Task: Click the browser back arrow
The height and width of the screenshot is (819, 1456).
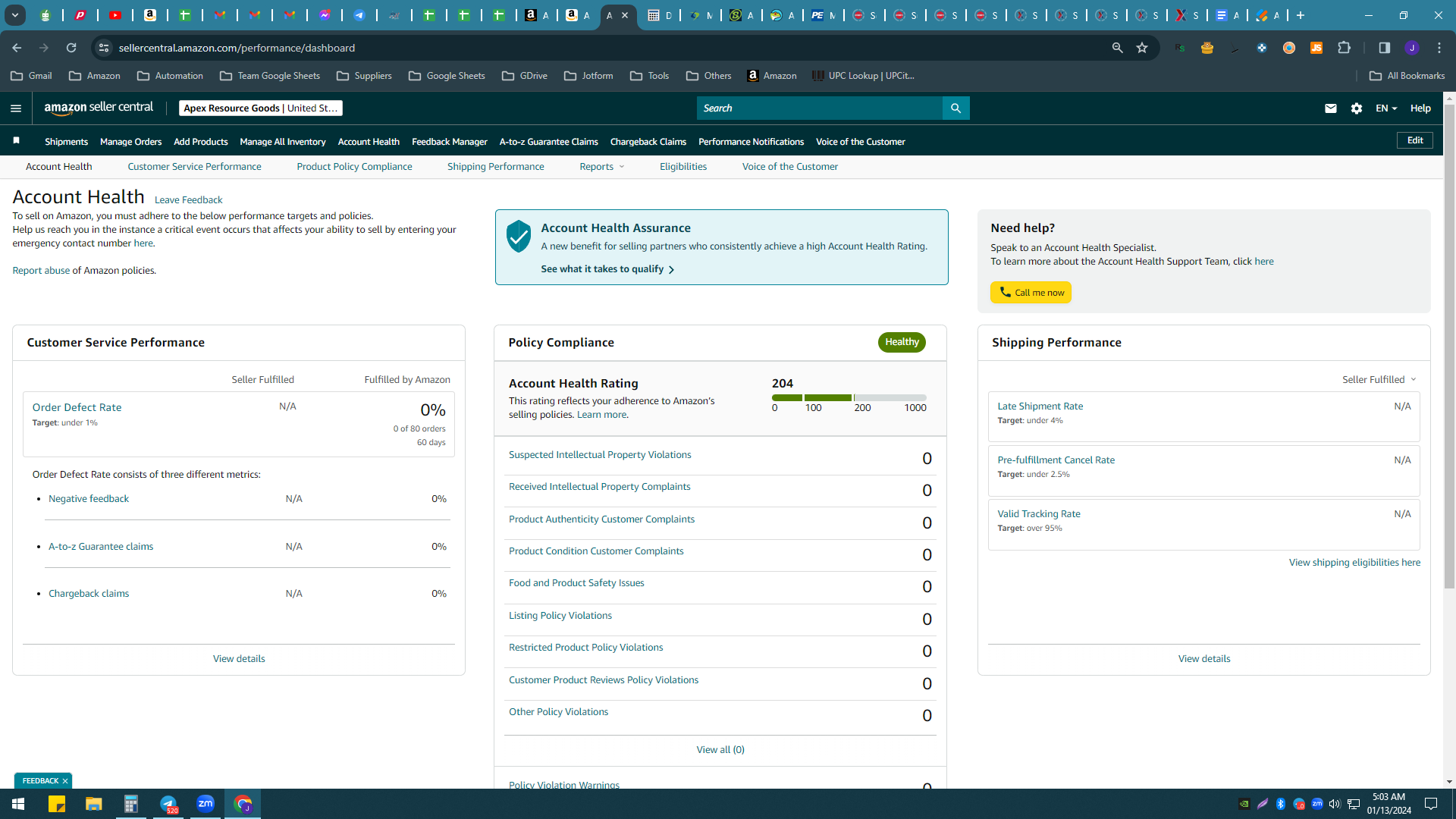Action: click(17, 48)
